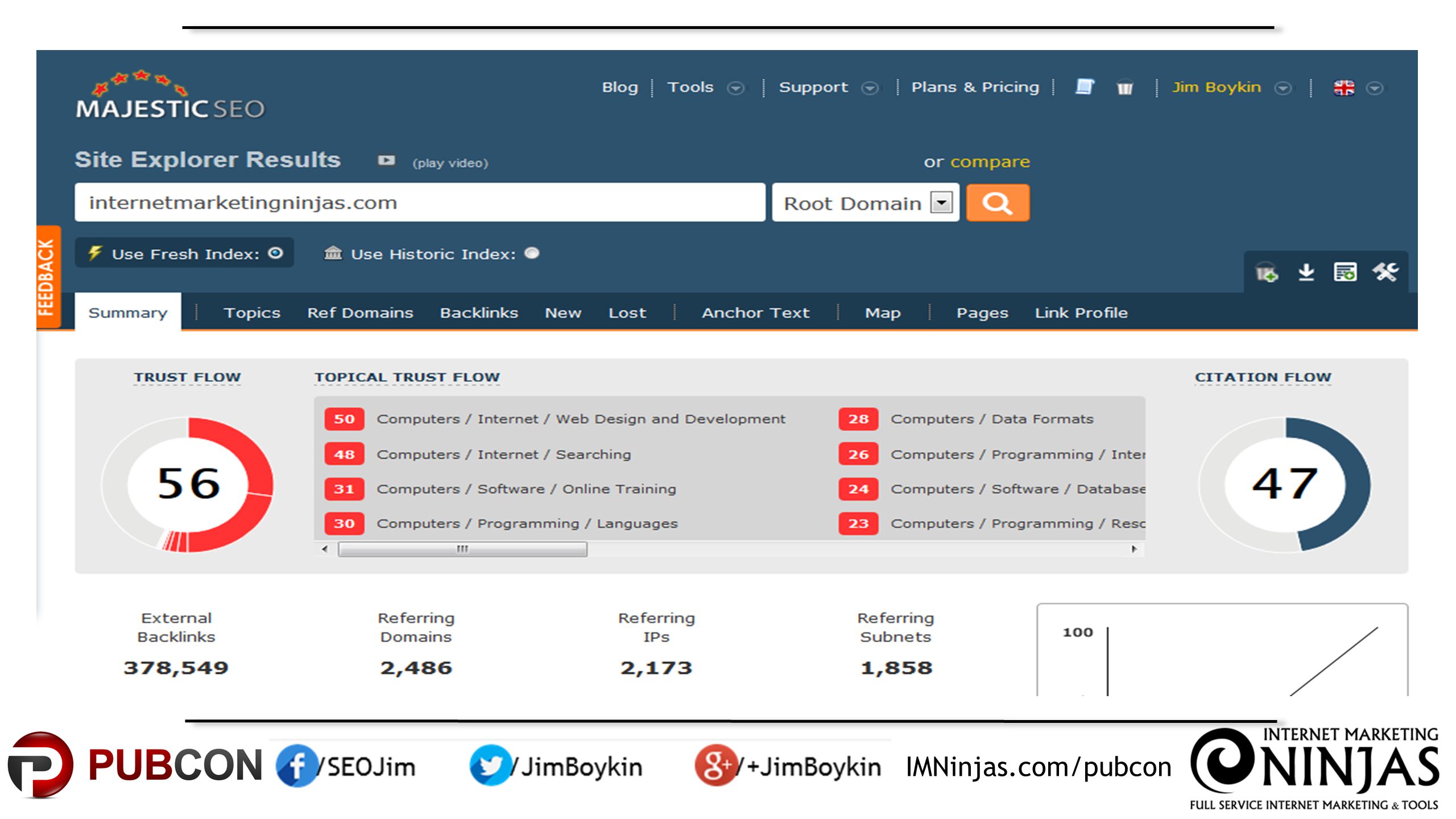
Task: Click the Pubcon logo icon
Action: pos(40,765)
